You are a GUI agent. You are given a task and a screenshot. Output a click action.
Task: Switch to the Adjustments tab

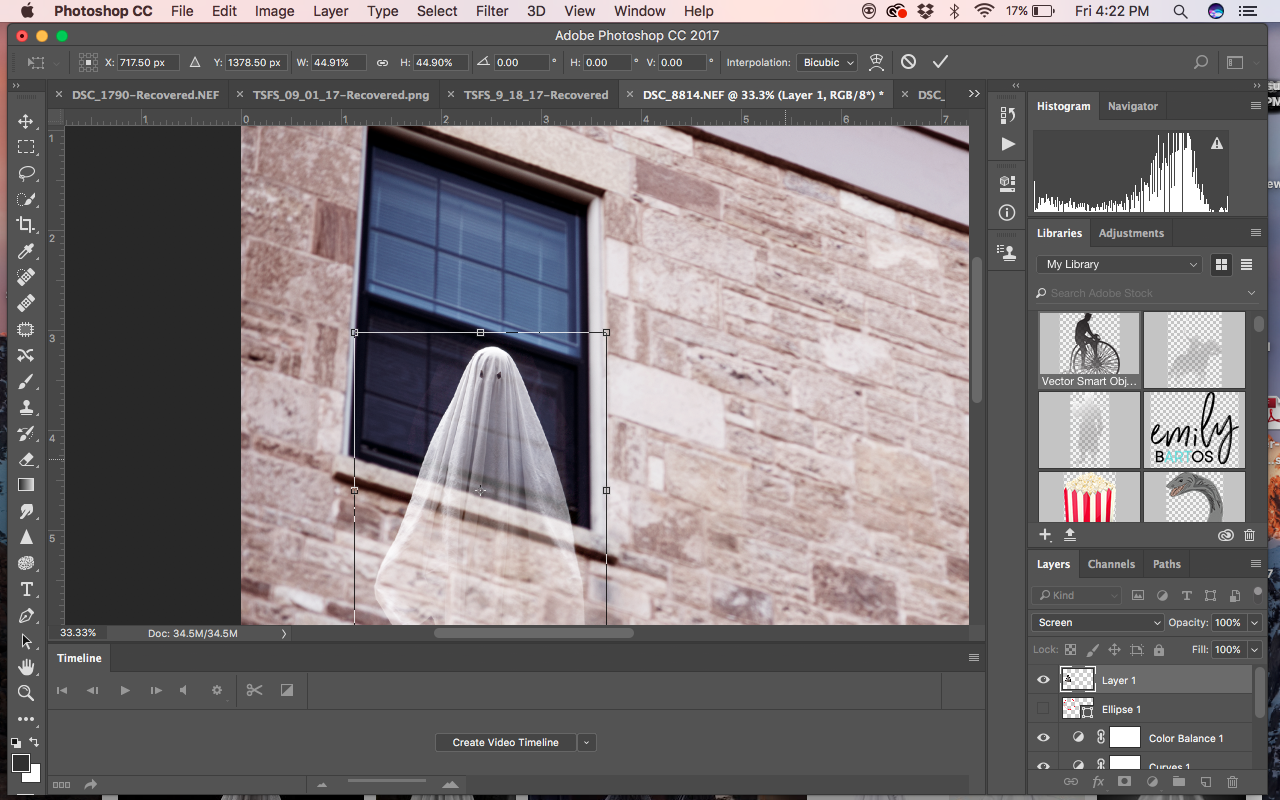[x=1131, y=233]
